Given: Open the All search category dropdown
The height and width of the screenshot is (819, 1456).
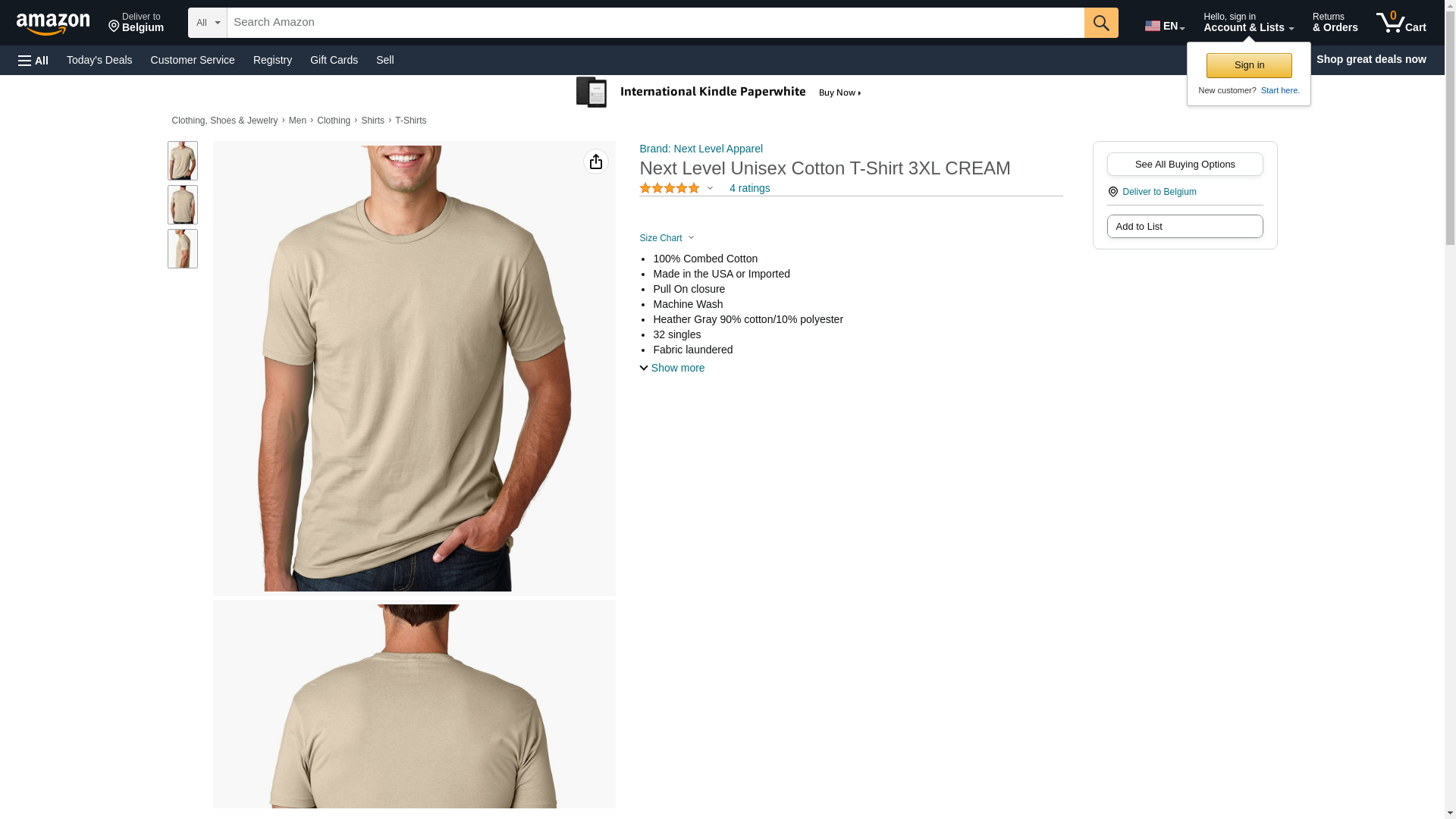Looking at the screenshot, I should [x=207, y=23].
